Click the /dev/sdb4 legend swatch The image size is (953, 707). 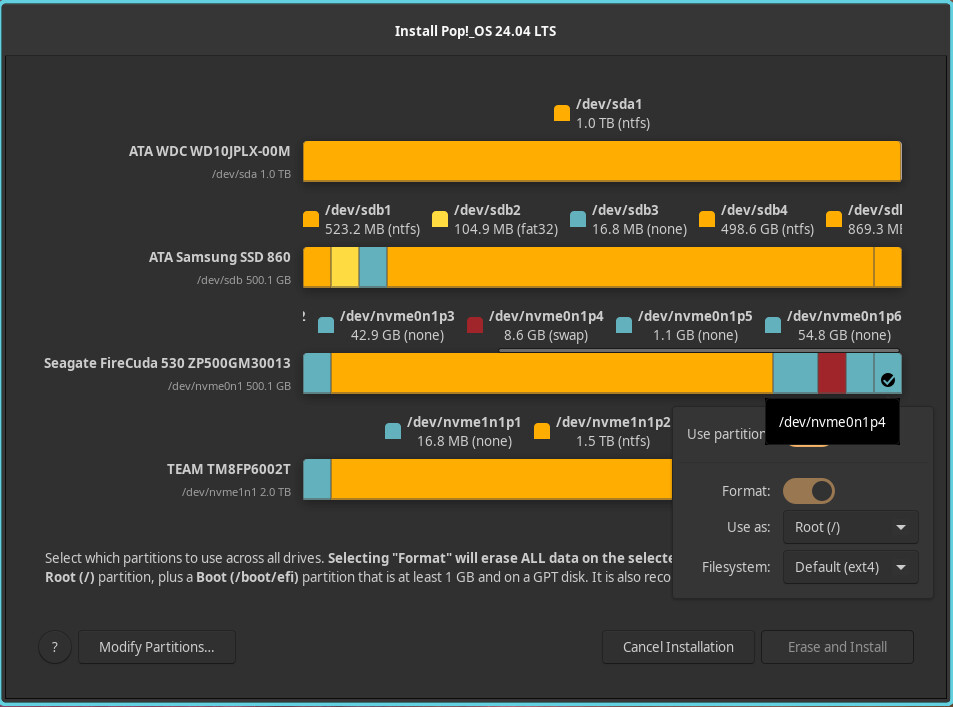707,219
